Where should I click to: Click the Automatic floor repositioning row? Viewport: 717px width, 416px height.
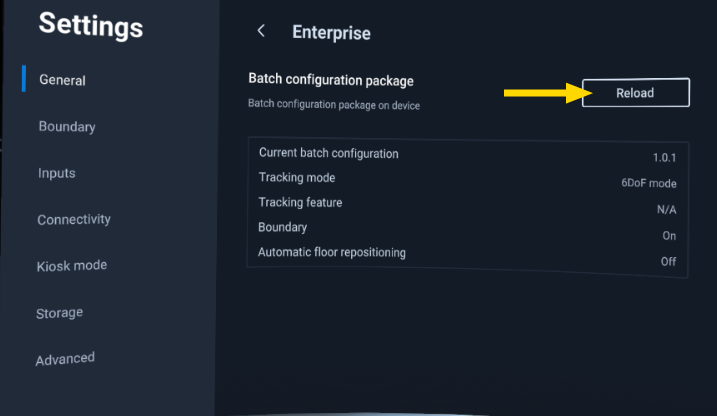[x=466, y=254]
